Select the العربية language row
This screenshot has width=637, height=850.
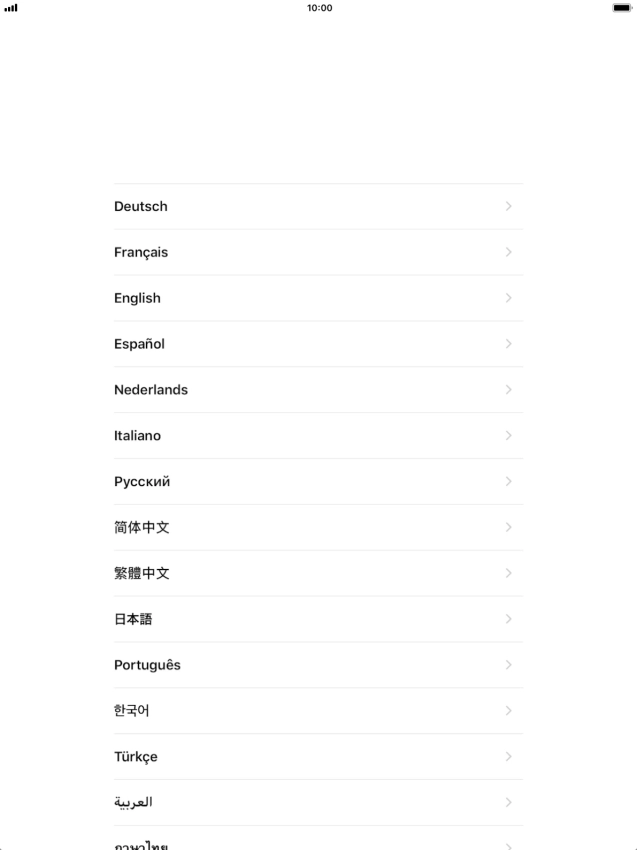click(x=318, y=802)
